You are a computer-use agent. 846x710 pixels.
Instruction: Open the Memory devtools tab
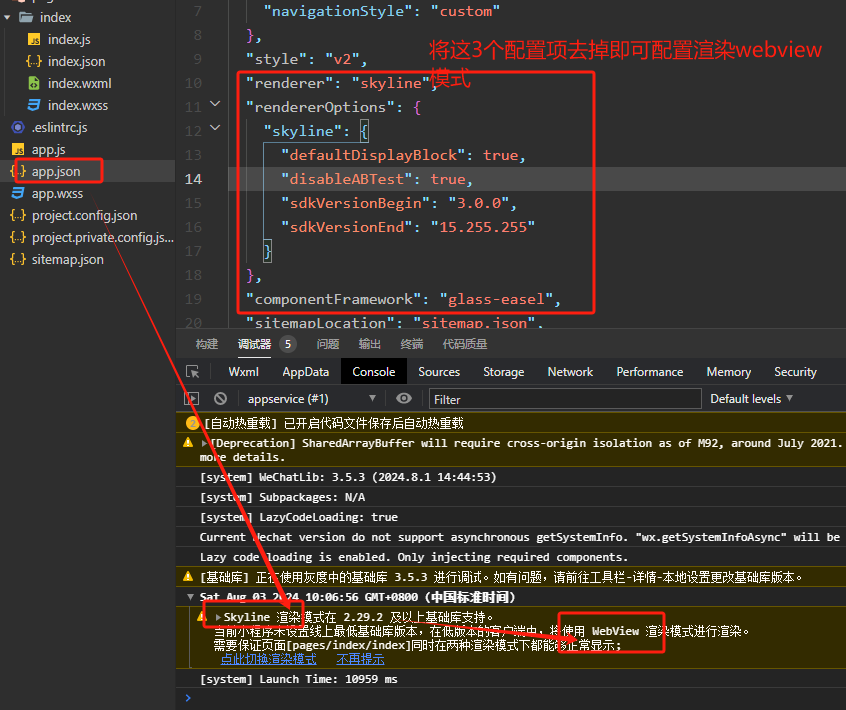(x=728, y=372)
